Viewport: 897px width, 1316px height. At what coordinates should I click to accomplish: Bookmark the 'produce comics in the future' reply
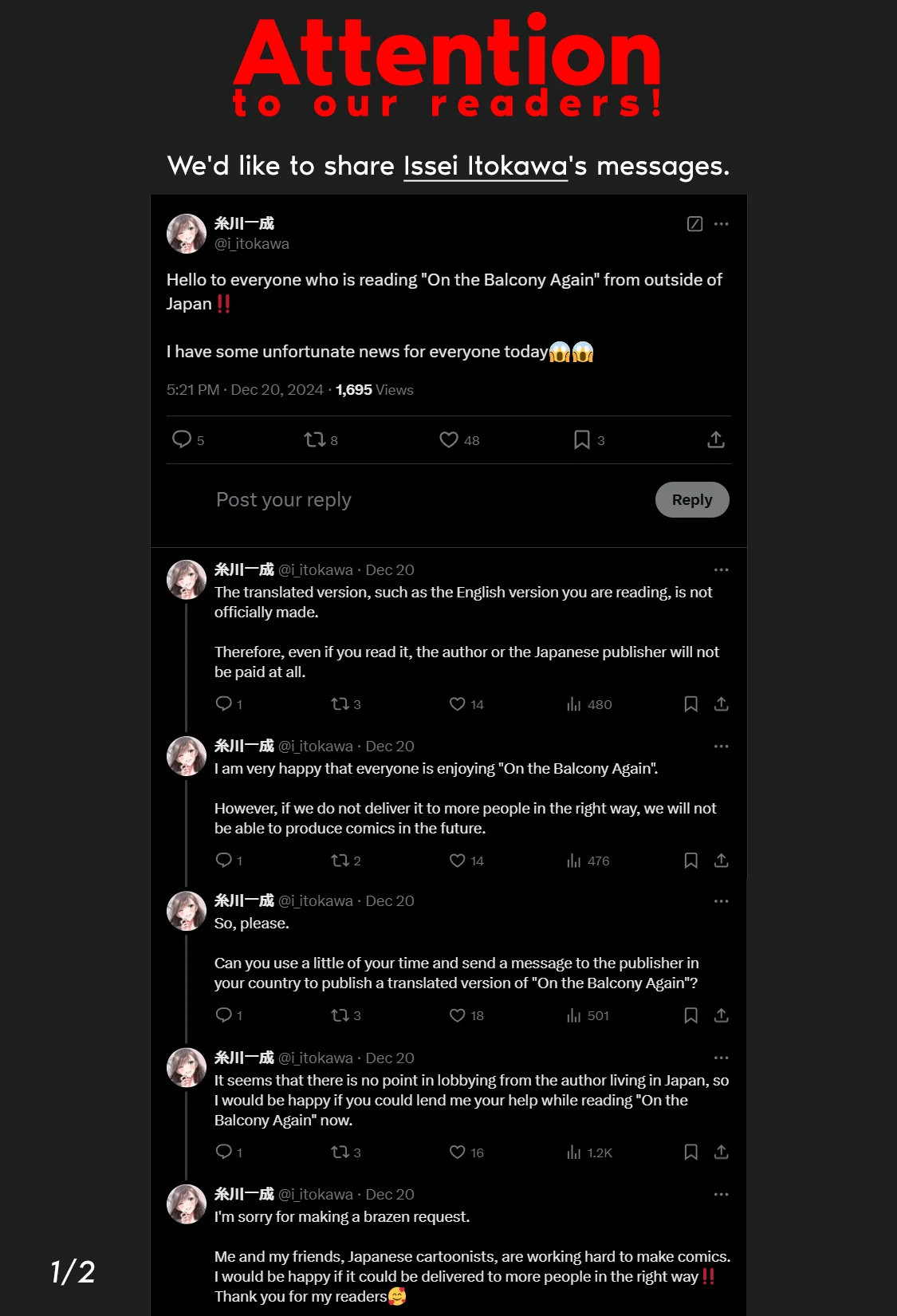691,861
